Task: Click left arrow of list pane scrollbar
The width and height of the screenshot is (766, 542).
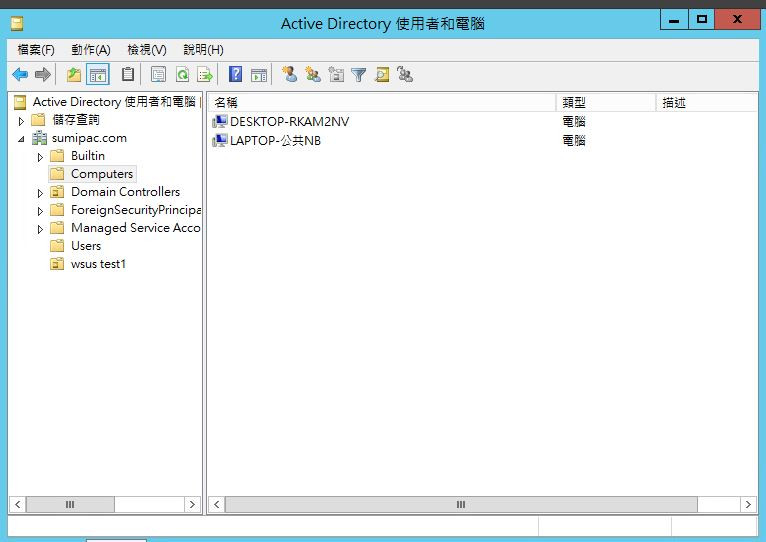Action: [216, 504]
